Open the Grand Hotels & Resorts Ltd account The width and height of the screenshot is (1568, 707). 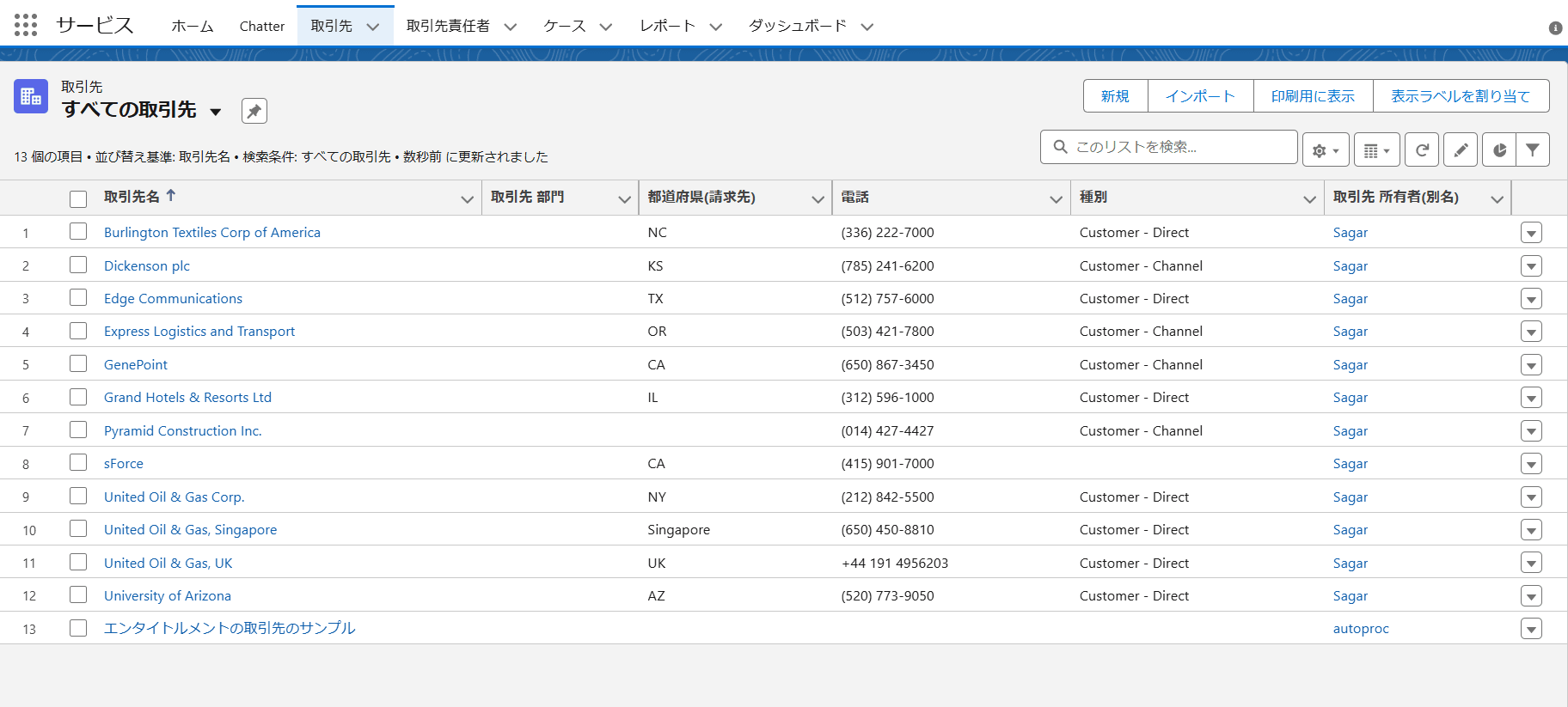point(187,398)
